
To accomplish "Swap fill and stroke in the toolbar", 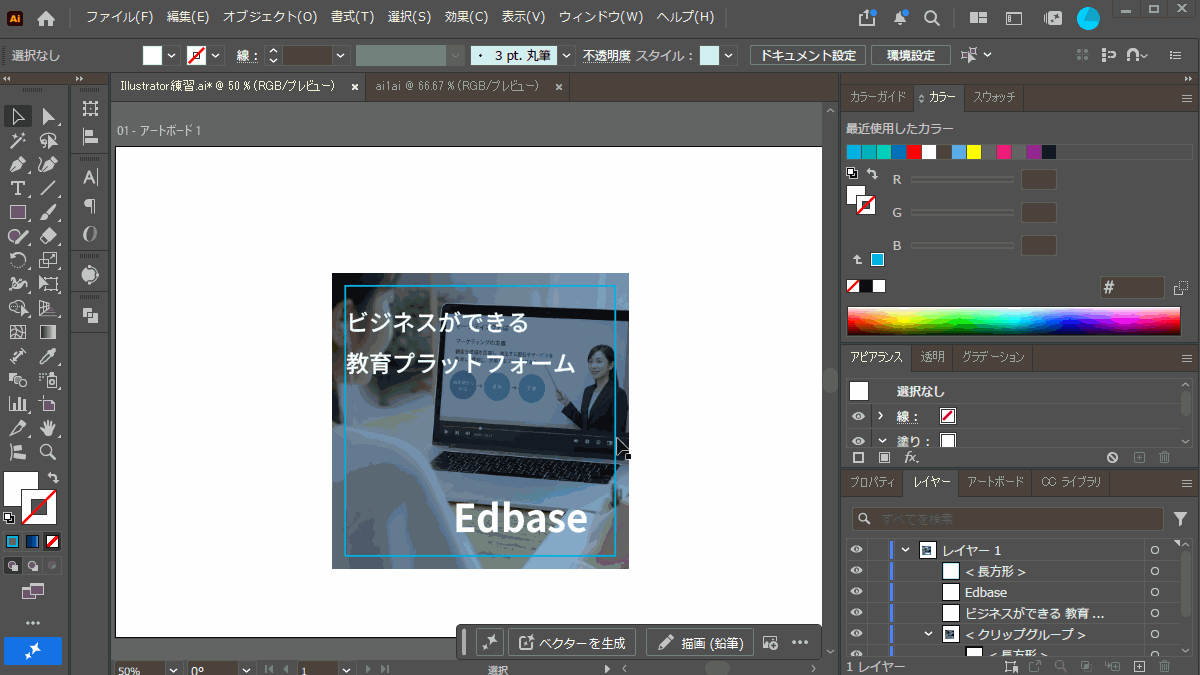I will click(53, 478).
